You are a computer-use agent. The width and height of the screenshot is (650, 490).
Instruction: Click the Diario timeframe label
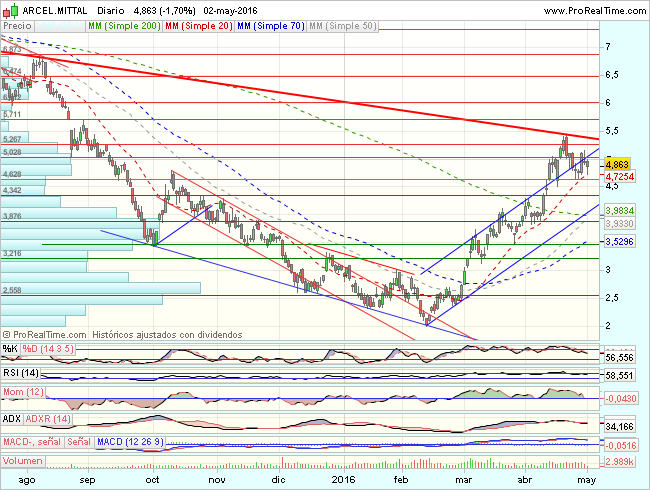tap(111, 11)
